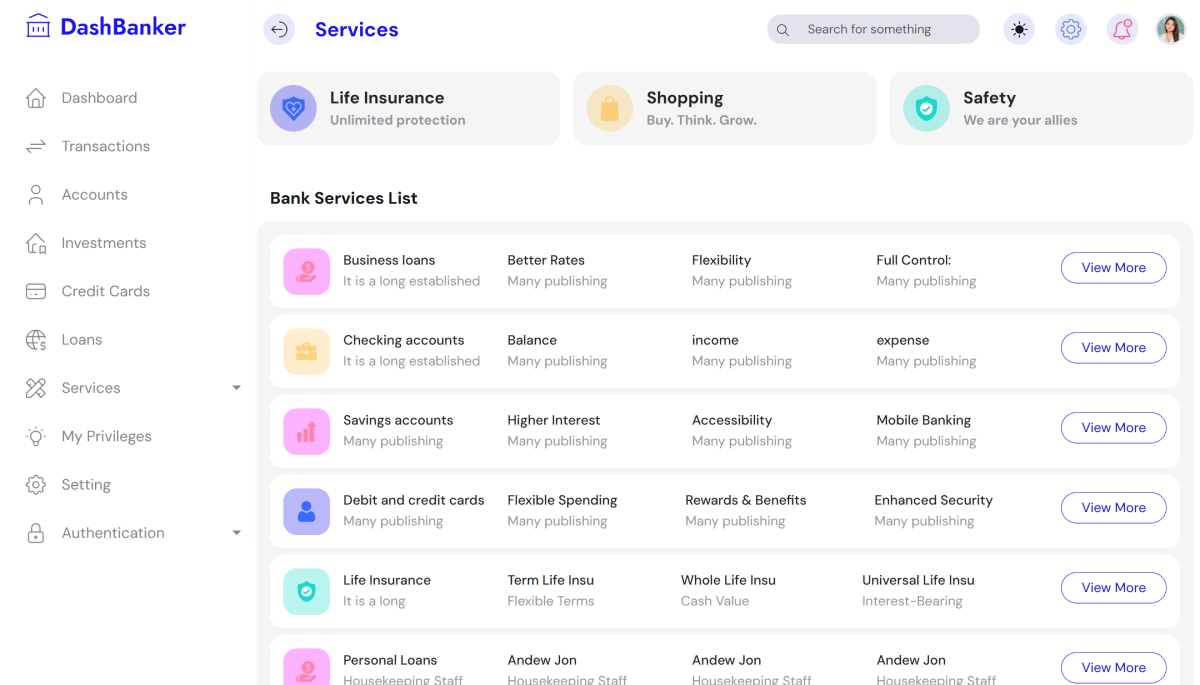Click the back arrow icon beside Services title
The image size is (1200, 685).
pyautogui.click(x=279, y=30)
